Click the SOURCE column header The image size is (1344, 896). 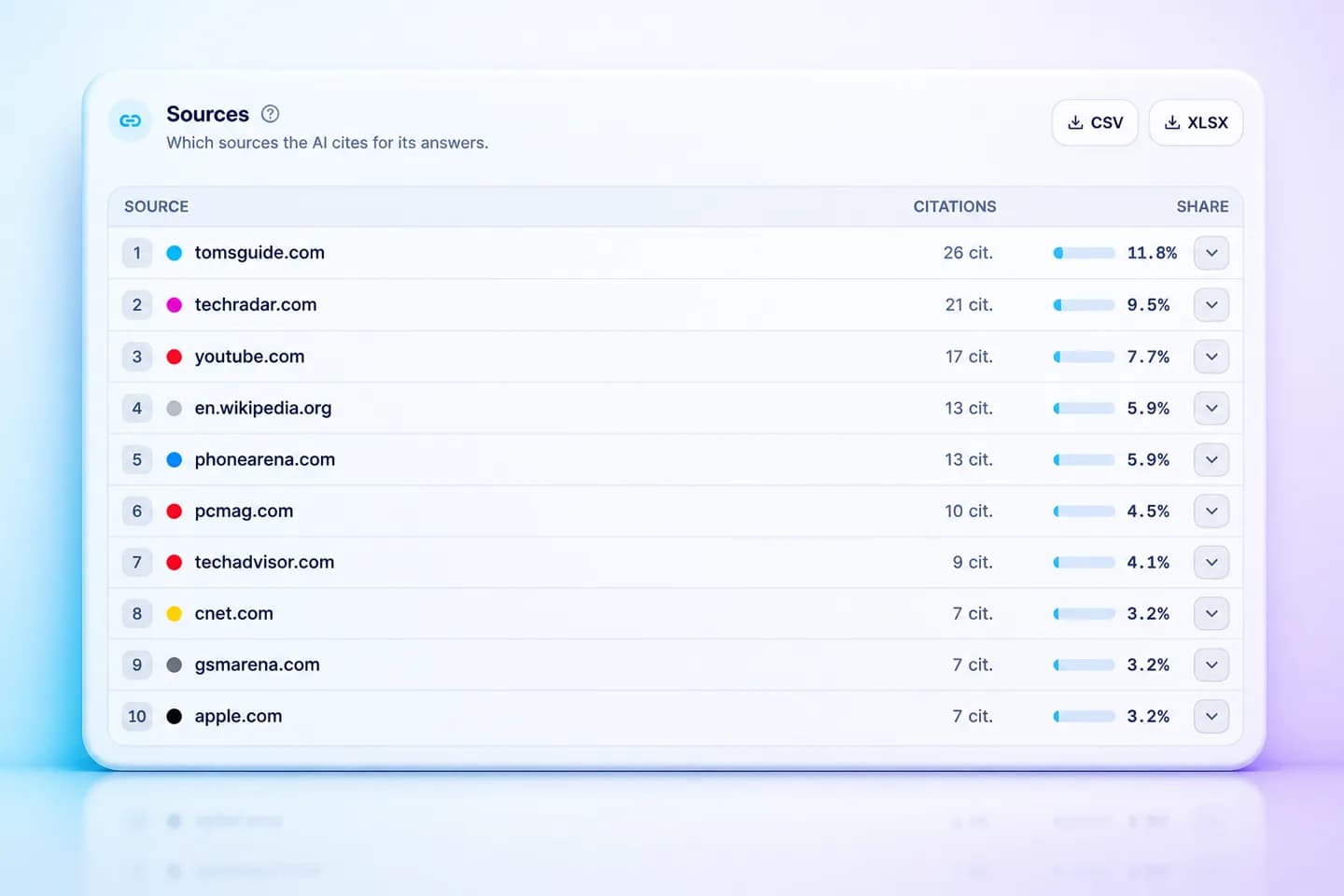(x=156, y=206)
